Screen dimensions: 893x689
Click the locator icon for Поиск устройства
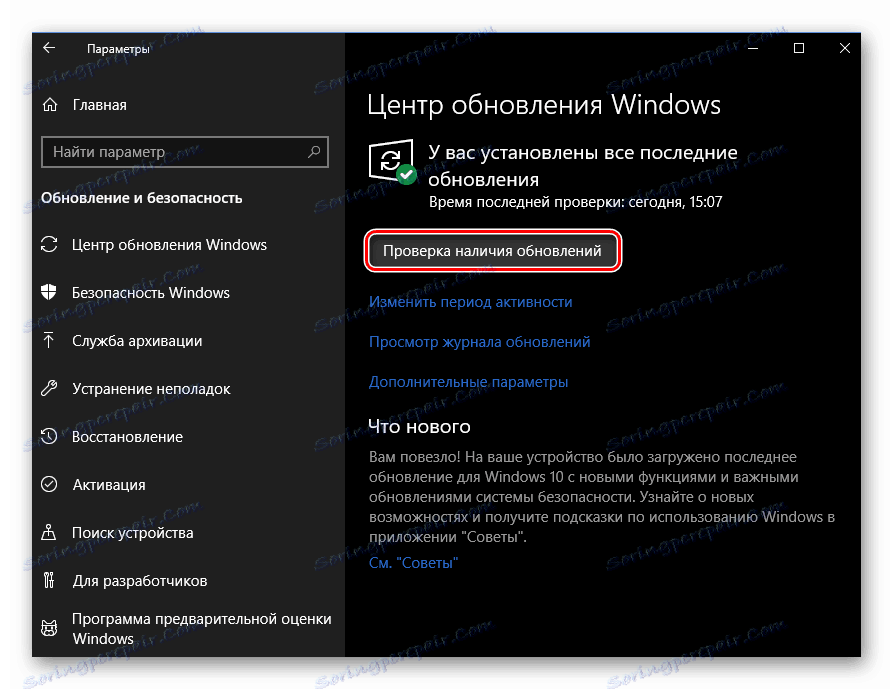point(49,532)
